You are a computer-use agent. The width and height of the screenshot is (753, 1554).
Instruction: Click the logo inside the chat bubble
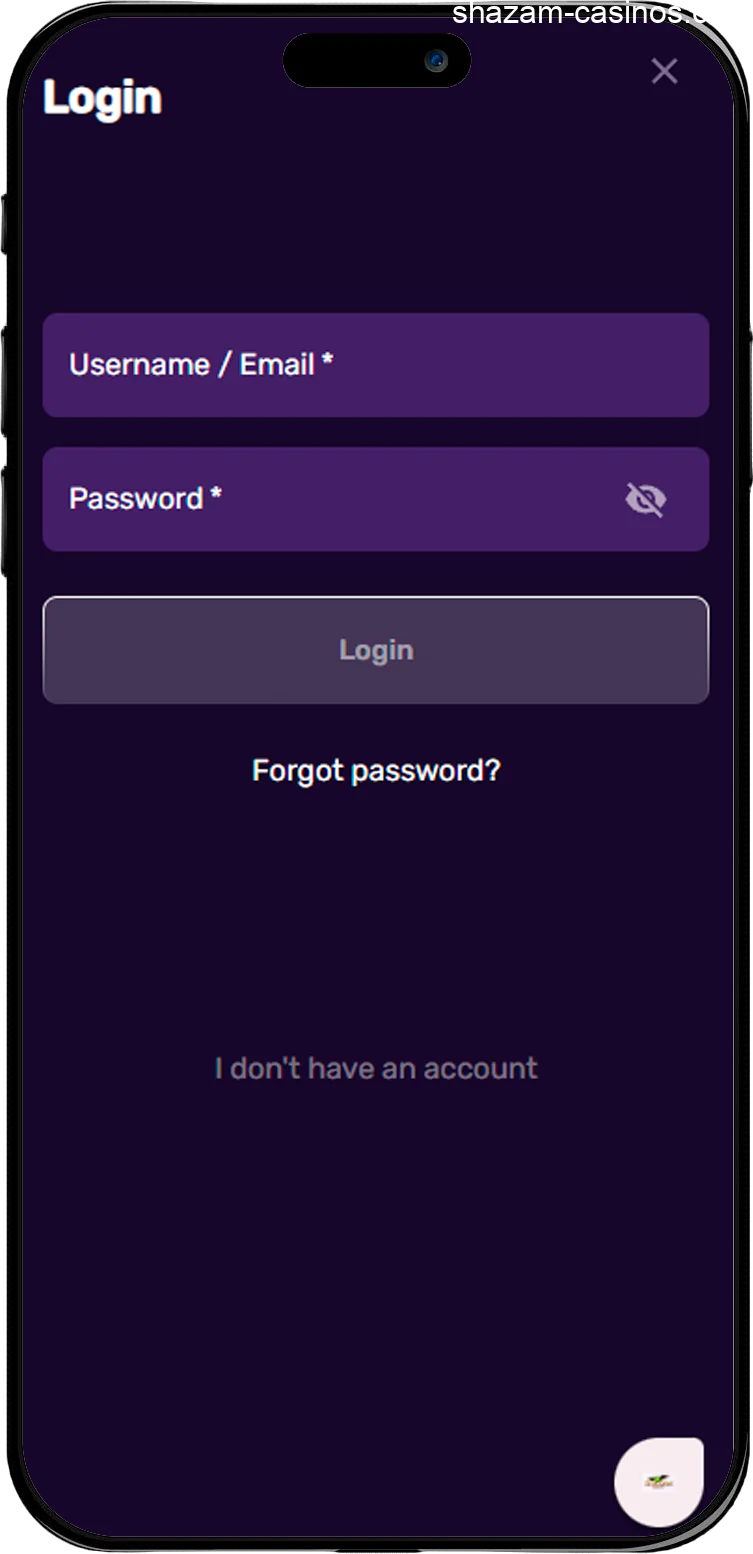coord(659,1482)
